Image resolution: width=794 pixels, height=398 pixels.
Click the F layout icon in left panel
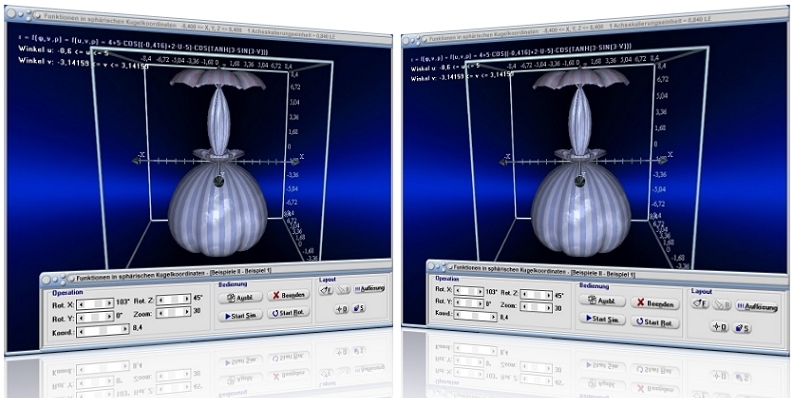326,290
